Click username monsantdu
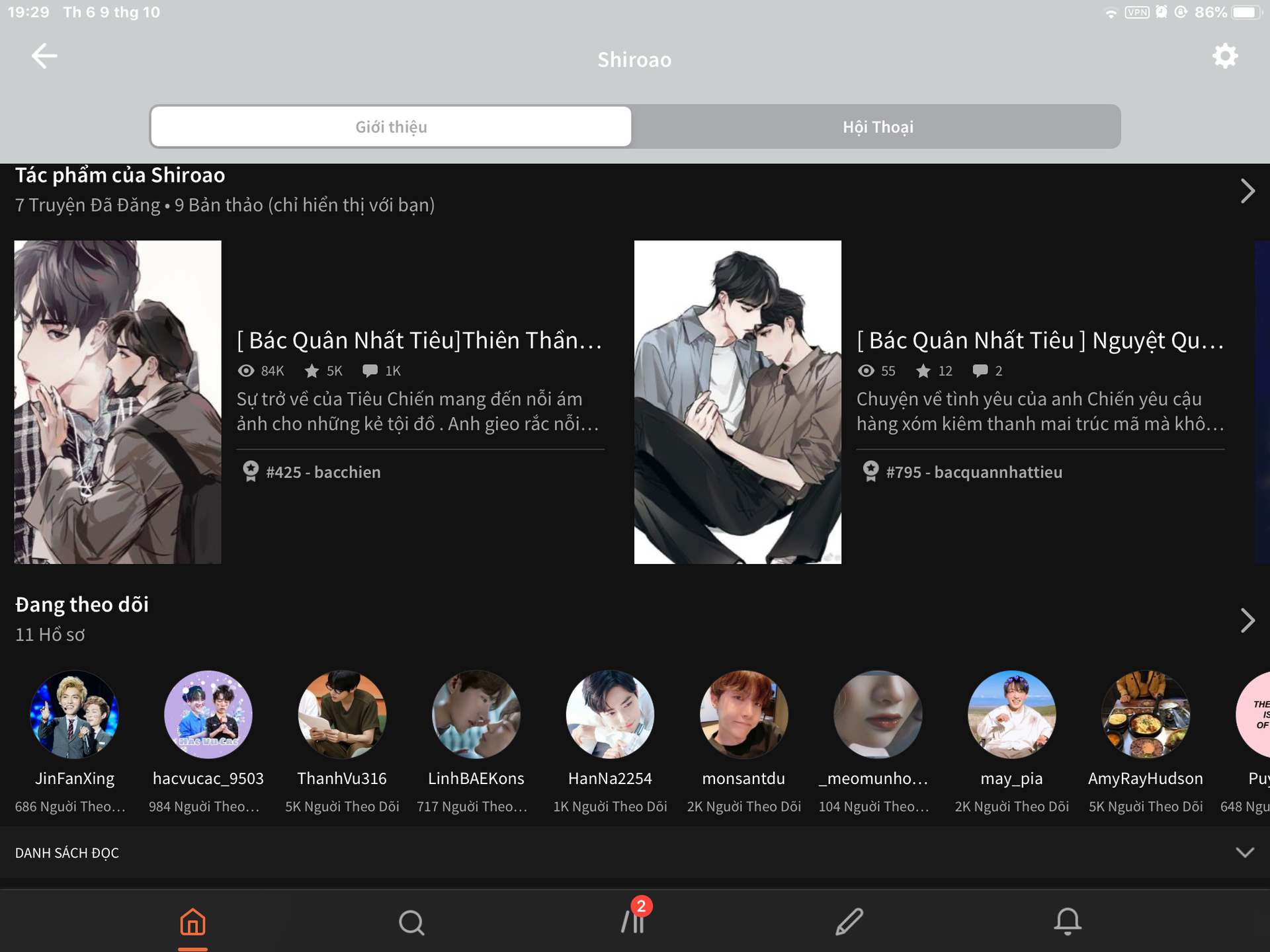1270x952 pixels. pos(744,779)
